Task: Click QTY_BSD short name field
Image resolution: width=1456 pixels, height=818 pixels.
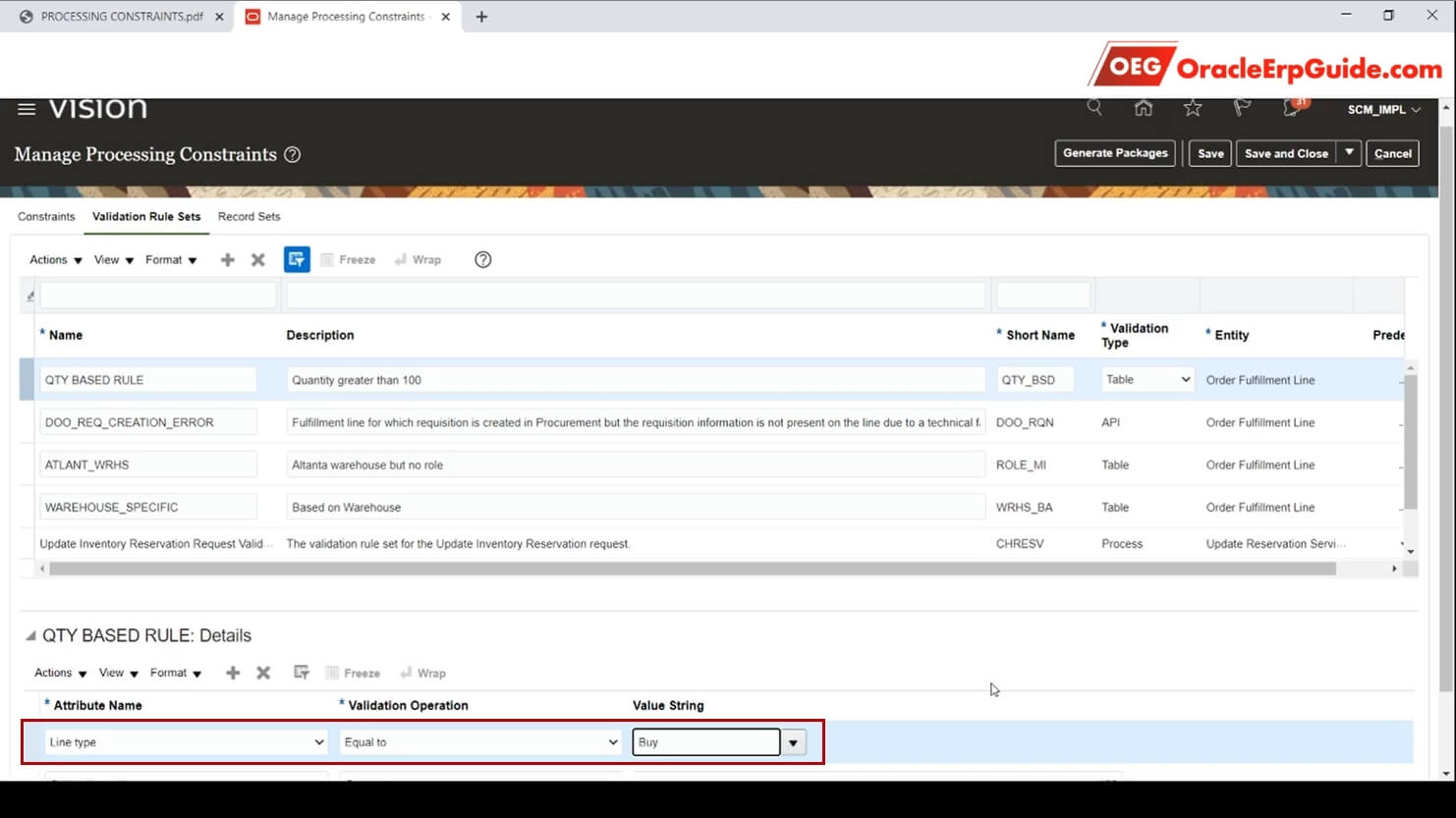Action: tap(1036, 380)
